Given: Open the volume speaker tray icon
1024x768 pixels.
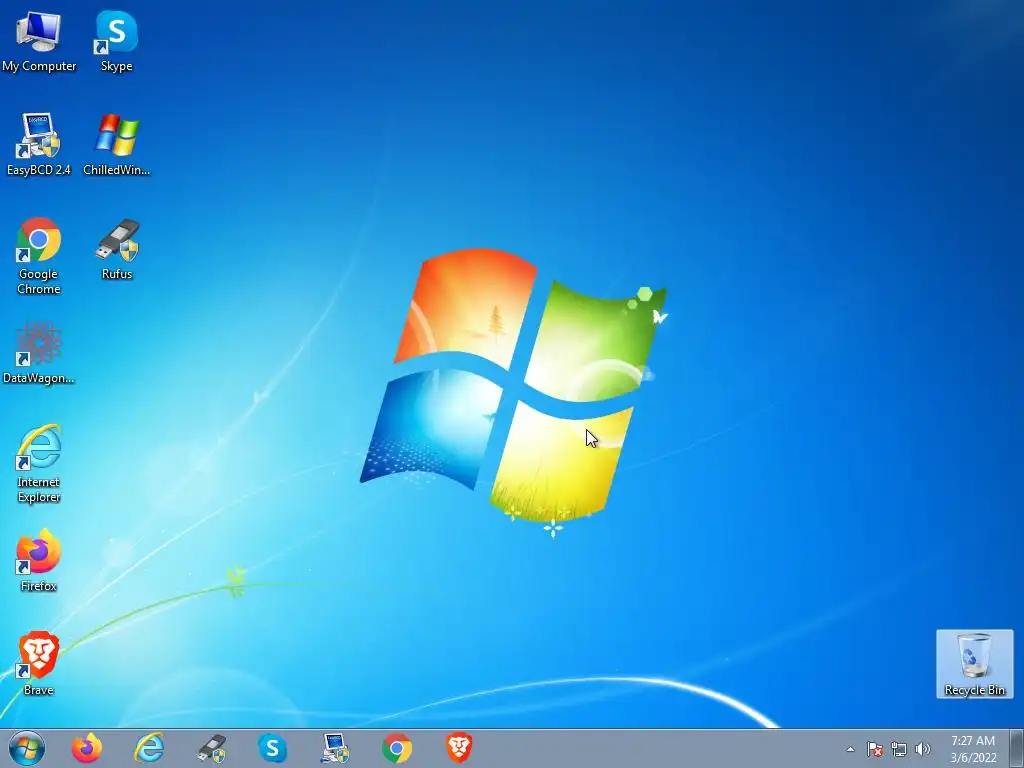Looking at the screenshot, I should click(x=923, y=749).
